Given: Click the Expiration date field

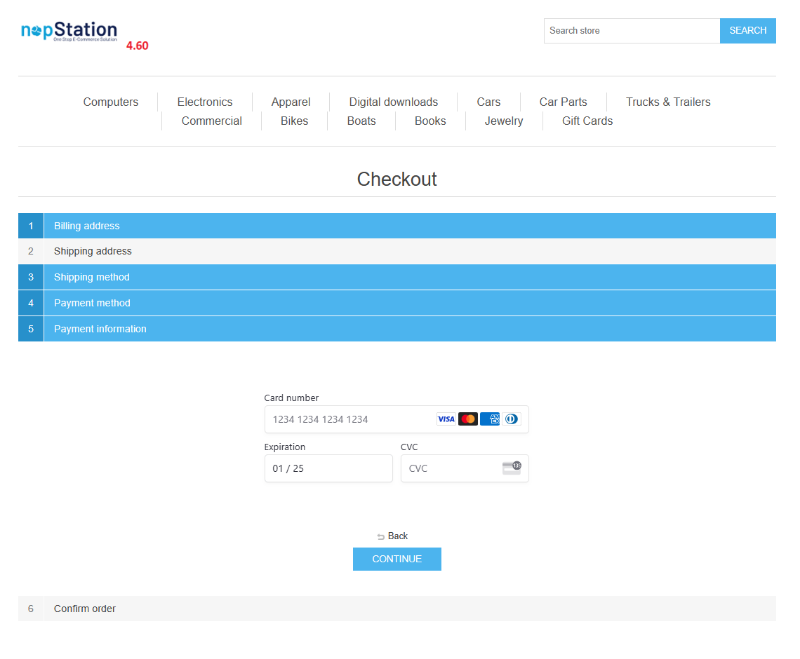Looking at the screenshot, I should pyautogui.click(x=328, y=467).
